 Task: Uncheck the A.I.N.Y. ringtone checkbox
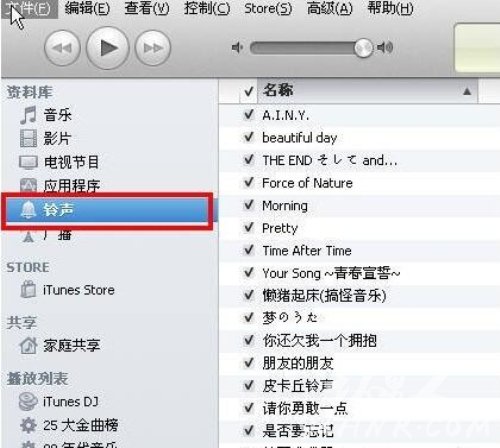[249, 115]
